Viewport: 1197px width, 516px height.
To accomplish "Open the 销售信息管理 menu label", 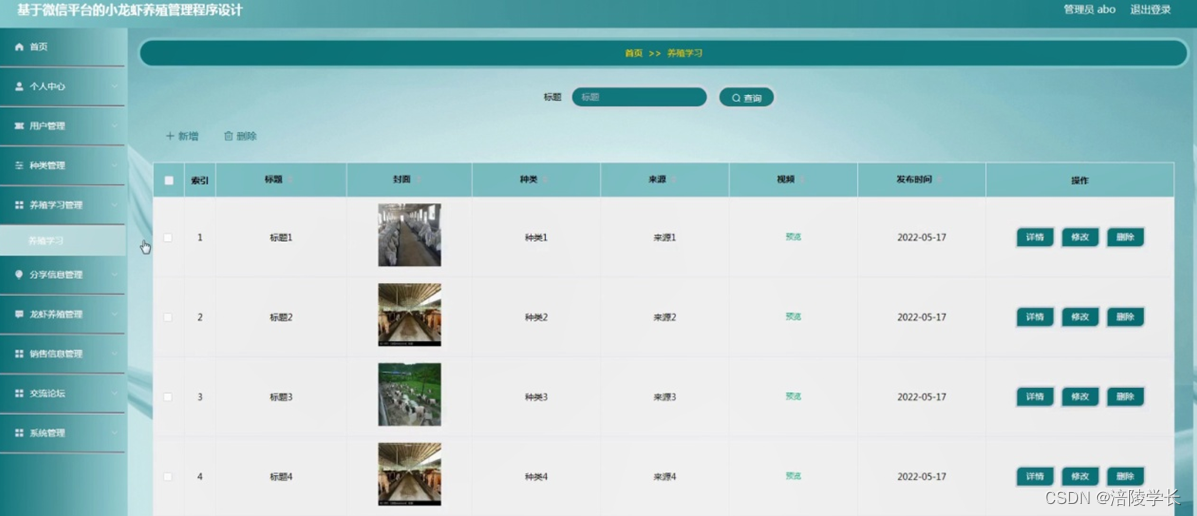I will [x=56, y=354].
